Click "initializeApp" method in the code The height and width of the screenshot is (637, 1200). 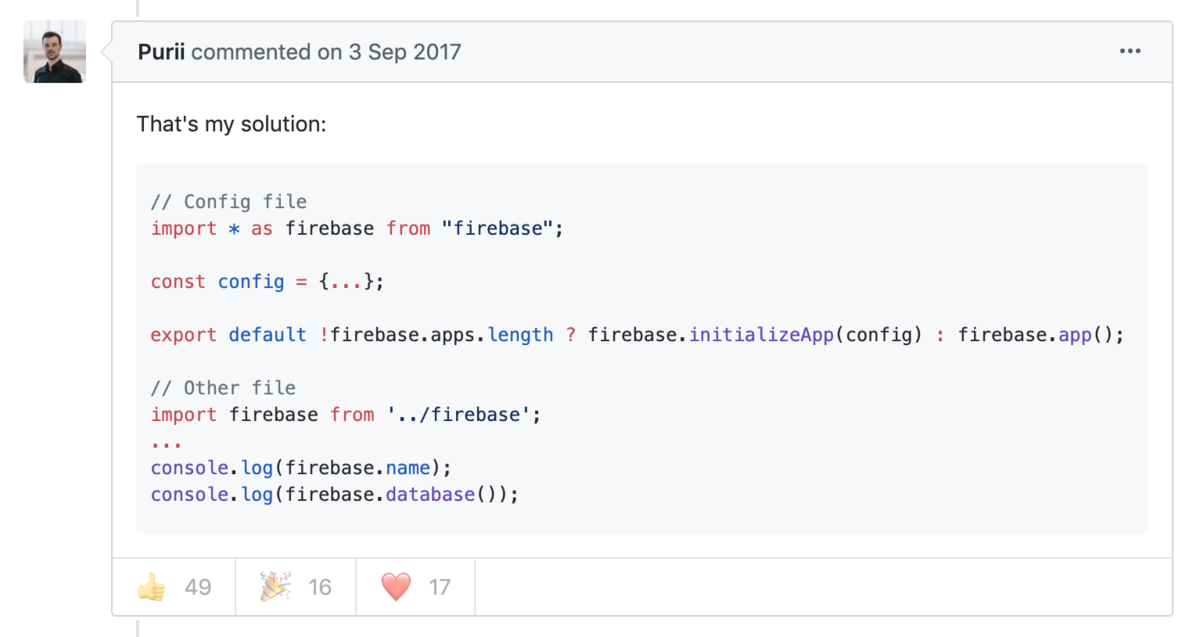(x=762, y=335)
